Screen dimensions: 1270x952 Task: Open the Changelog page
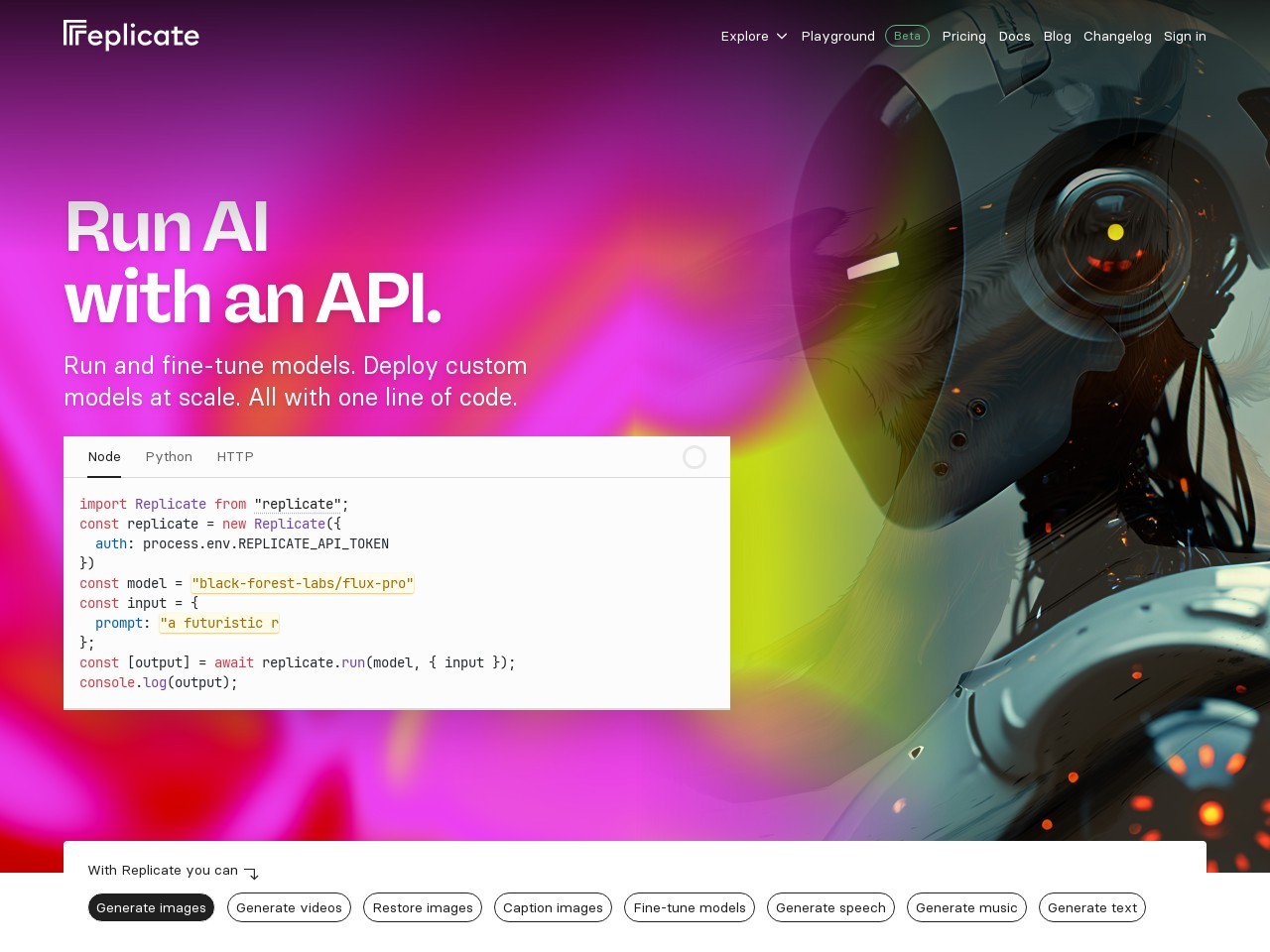pos(1117,37)
